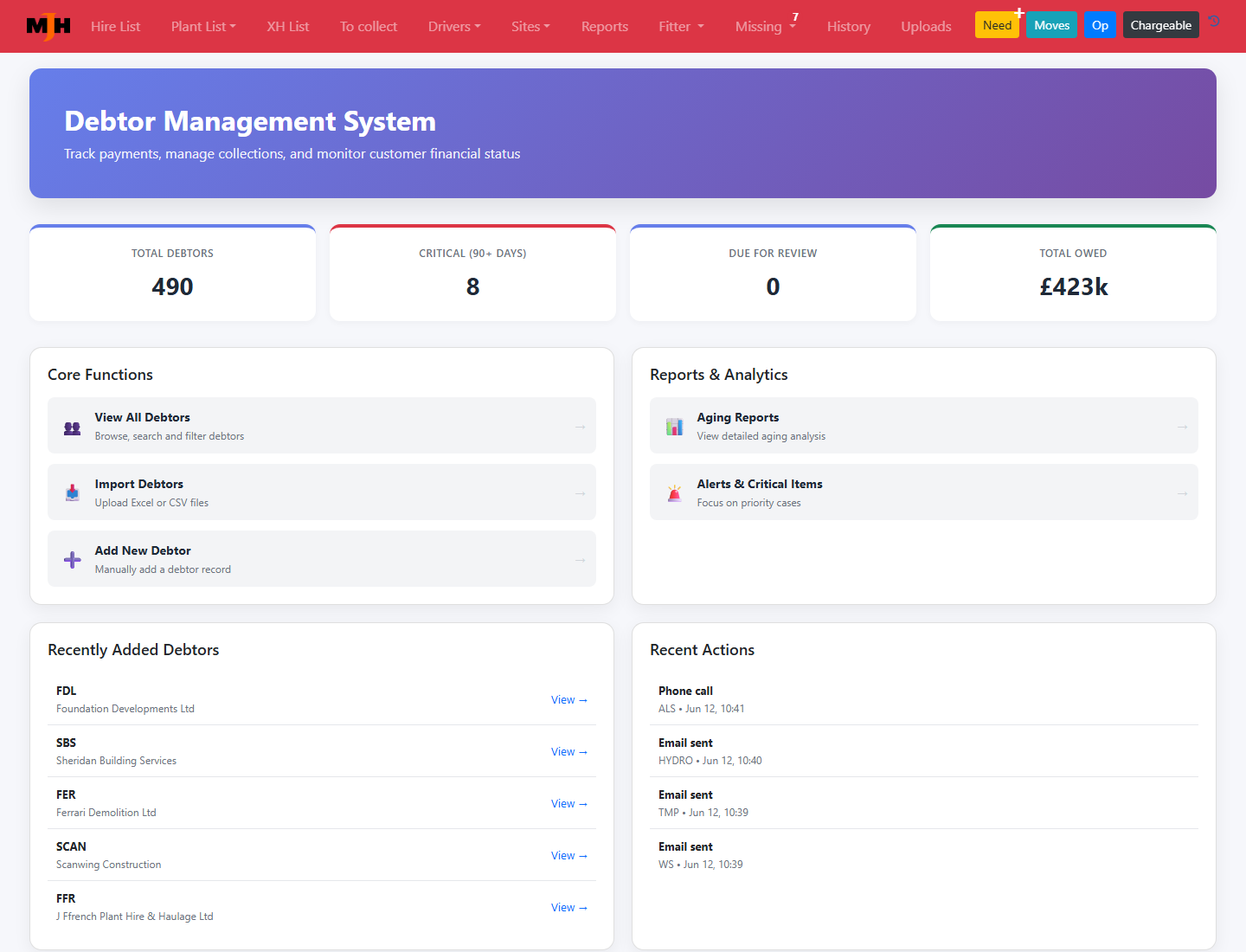
Task: View the Ferrari Demolition Ltd debtor
Action: (569, 803)
